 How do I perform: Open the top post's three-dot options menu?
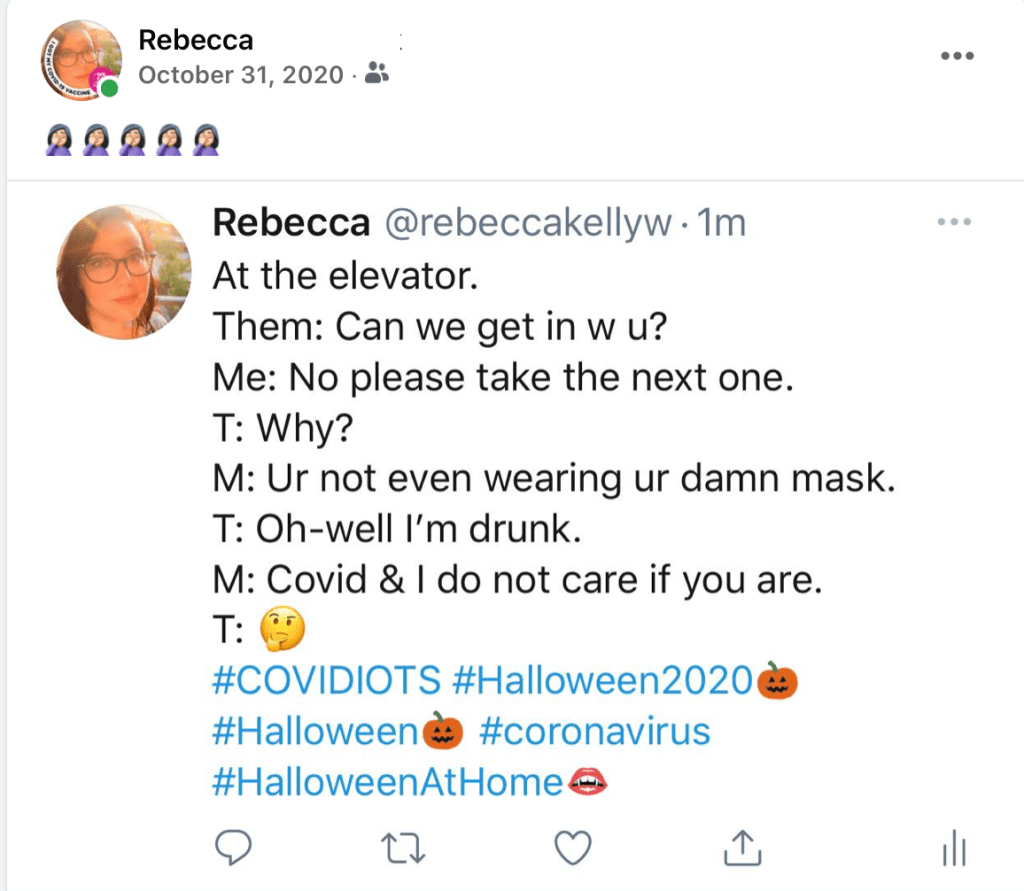957,55
